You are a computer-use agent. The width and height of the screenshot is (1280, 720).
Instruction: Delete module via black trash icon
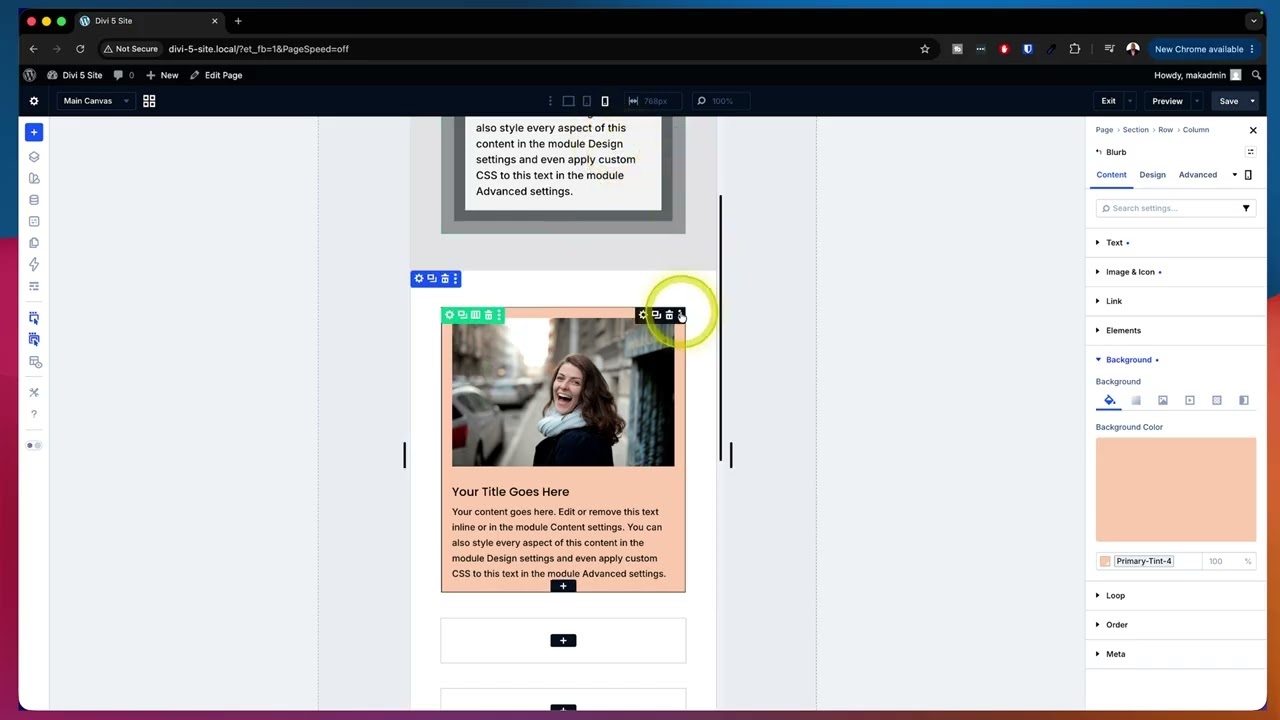point(669,315)
